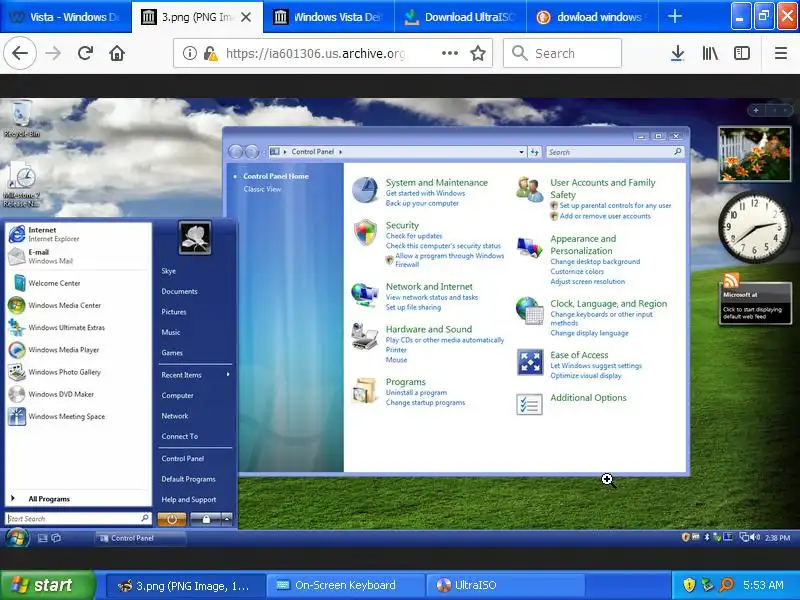This screenshot has height=600, width=800.
Task: Go back to the previous page in Firefox
Action: click(x=20, y=53)
